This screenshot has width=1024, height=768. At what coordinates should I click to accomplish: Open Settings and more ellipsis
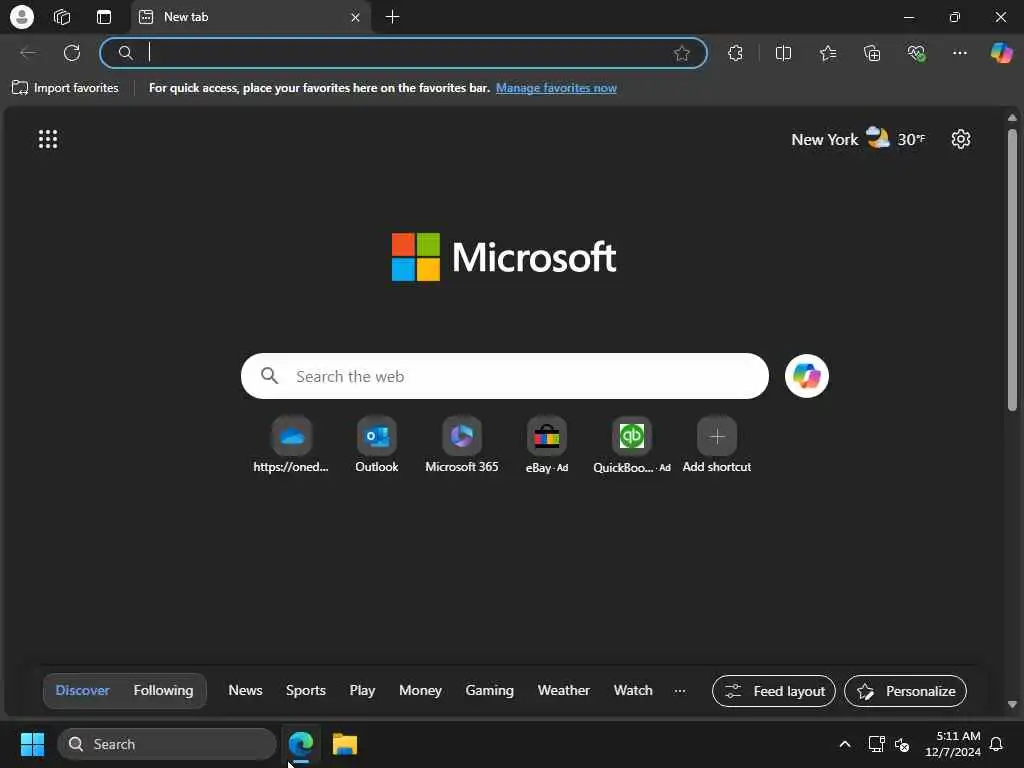coord(959,53)
